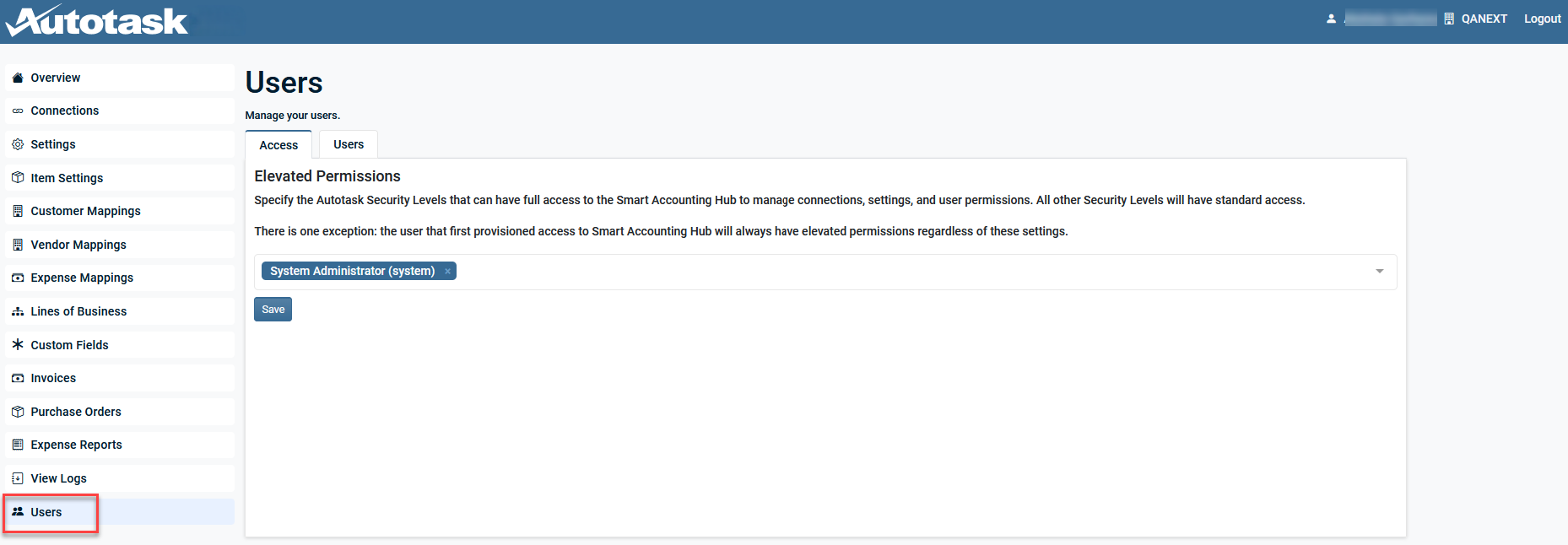Open the Invoices section
The width and height of the screenshot is (1568, 545).
click(53, 378)
